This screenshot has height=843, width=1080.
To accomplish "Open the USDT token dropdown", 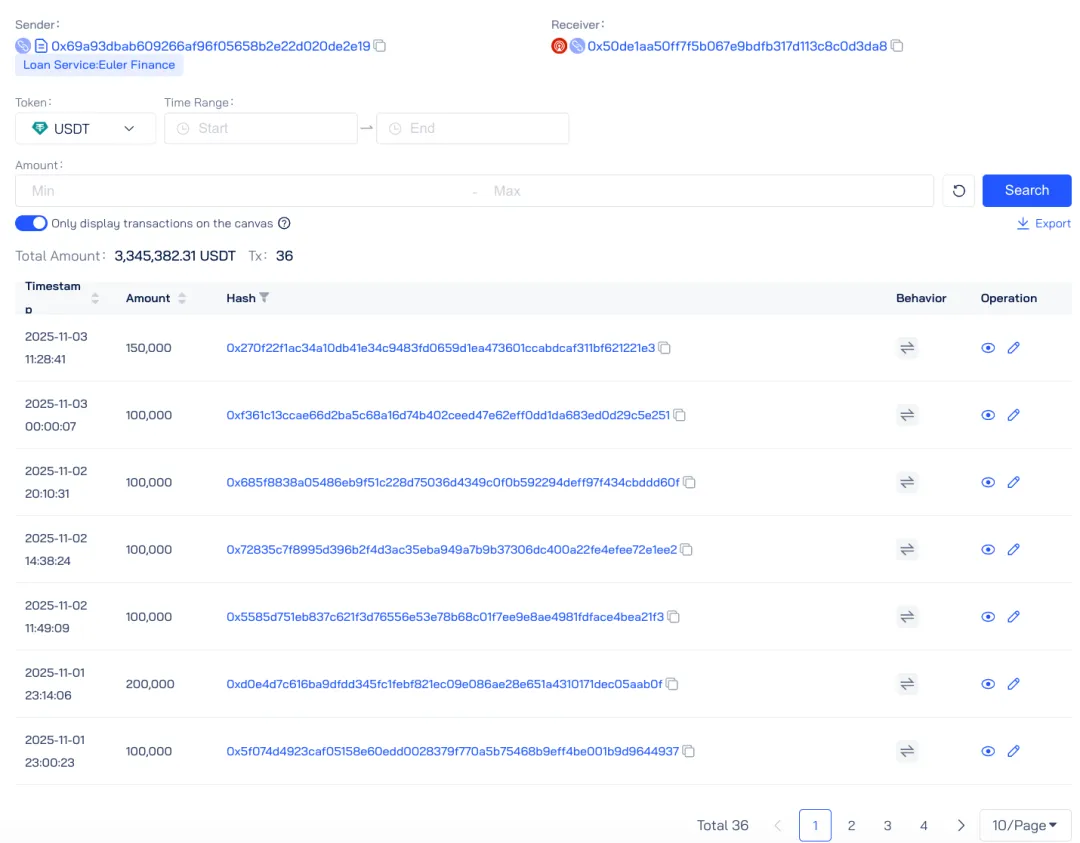I will [x=85, y=128].
